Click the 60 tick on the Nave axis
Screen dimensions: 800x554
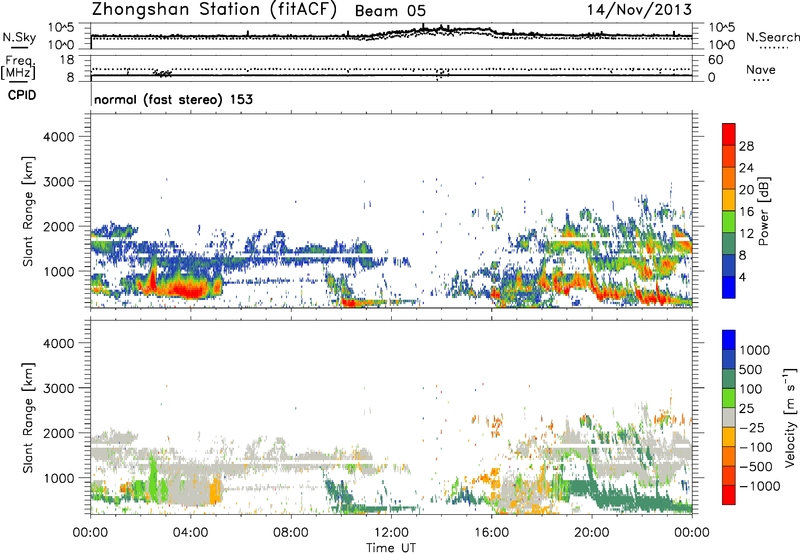(x=715, y=60)
